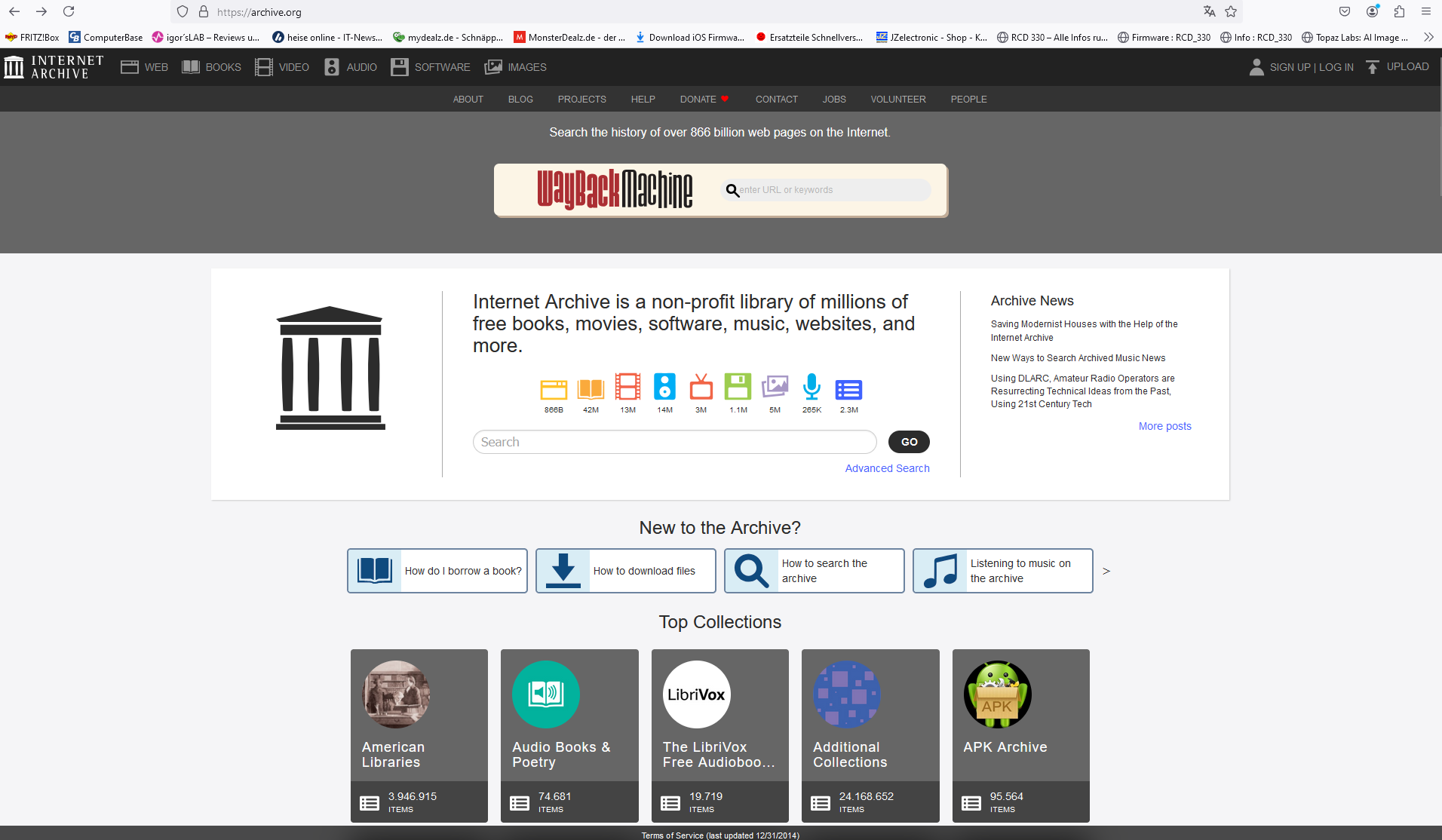Click the Wayback Machine logo

(615, 189)
